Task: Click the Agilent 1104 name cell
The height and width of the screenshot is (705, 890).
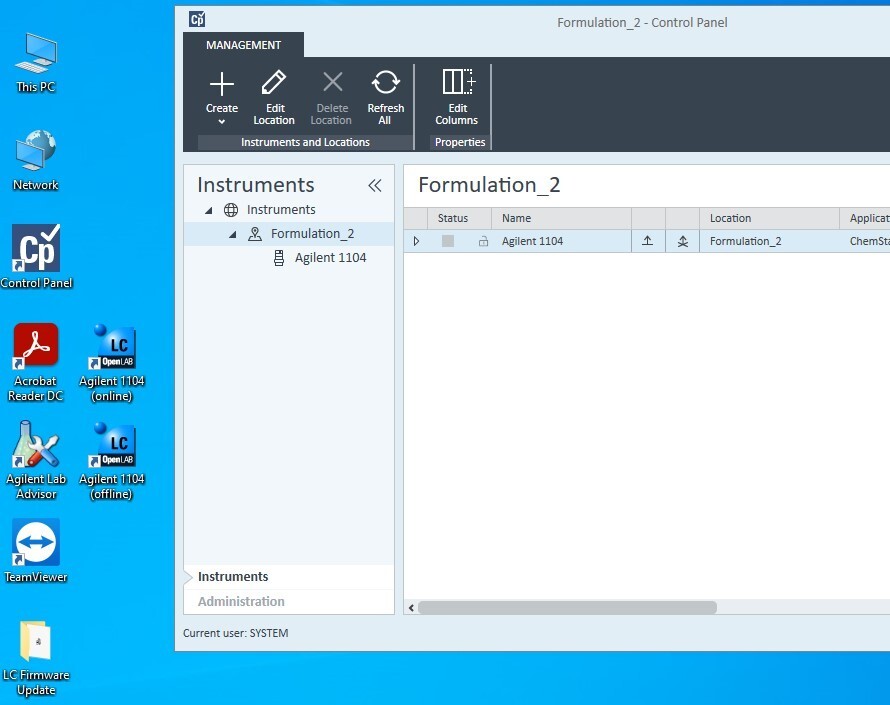Action: pyautogui.click(x=561, y=241)
